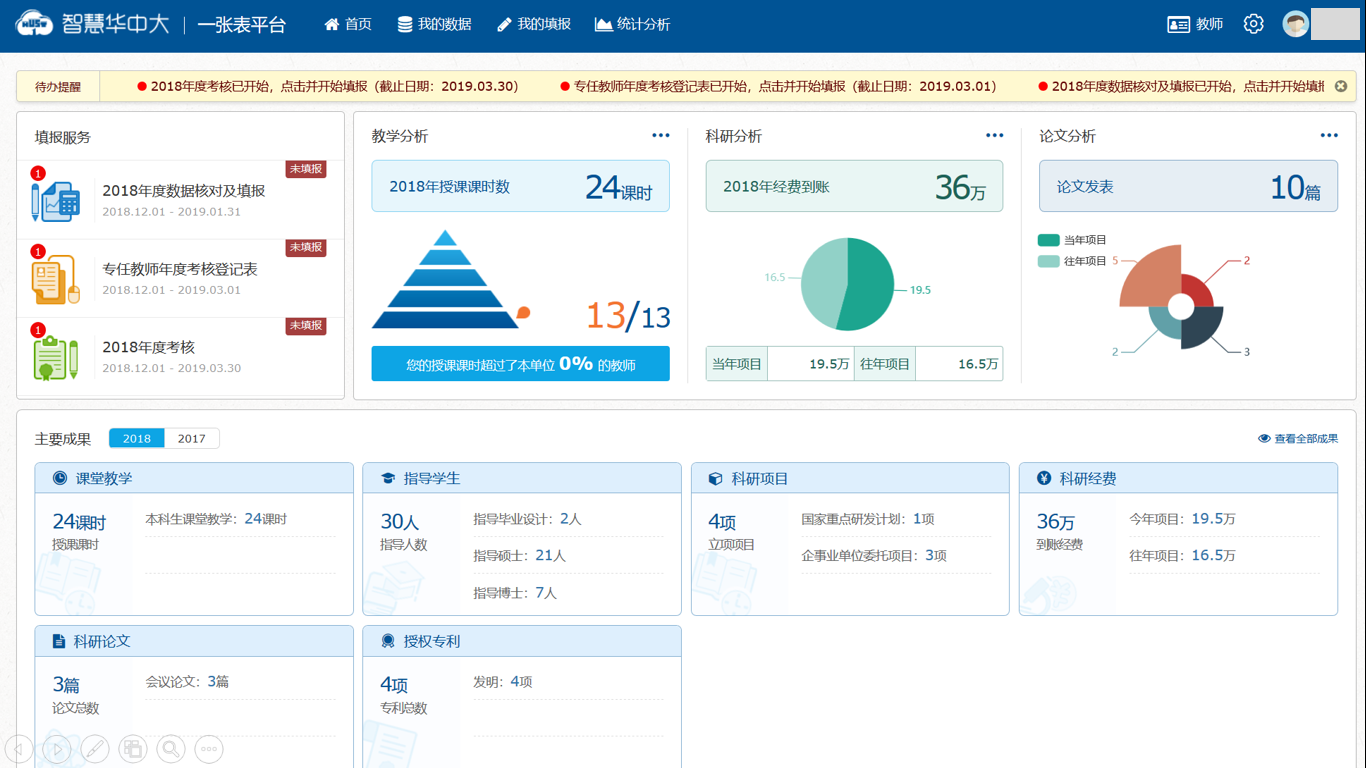Expand 科研分析 three-dot menu
This screenshot has height=768, width=1366.
click(994, 136)
